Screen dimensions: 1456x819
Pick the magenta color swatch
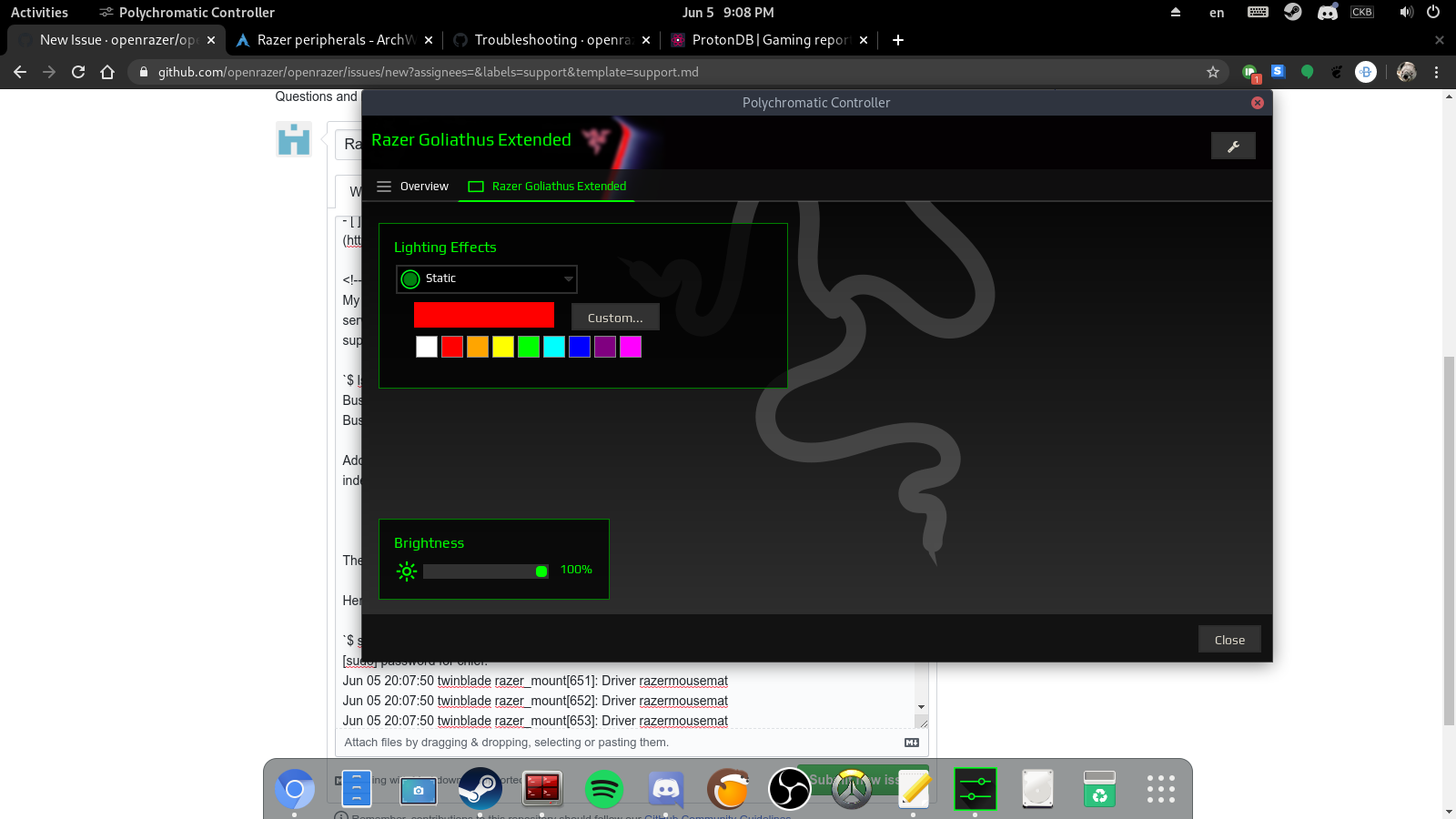tap(631, 347)
